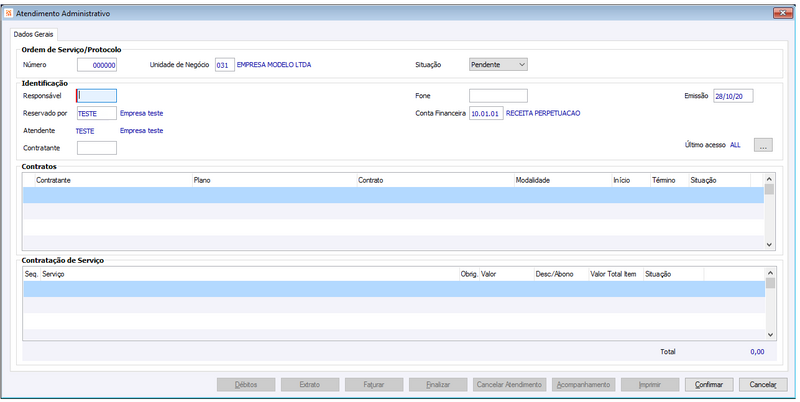This screenshot has width=800, height=402.
Task: Click the Cancelar Atendimento button
Action: click(509, 385)
